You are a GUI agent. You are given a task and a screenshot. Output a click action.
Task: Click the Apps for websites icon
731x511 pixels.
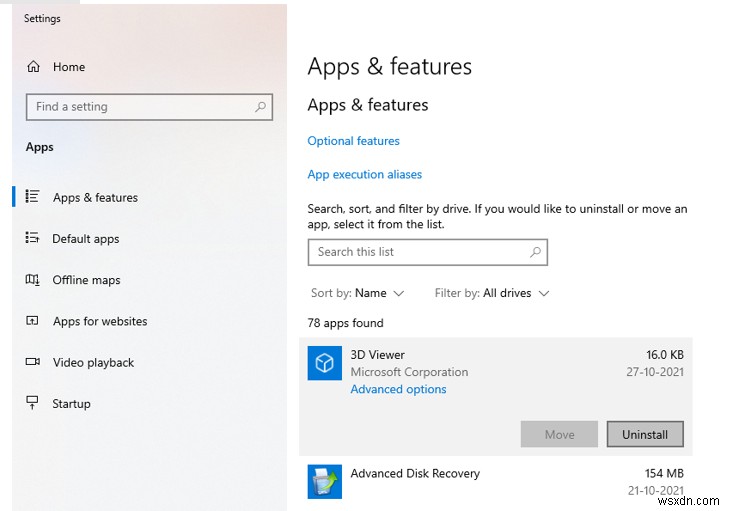coord(33,321)
